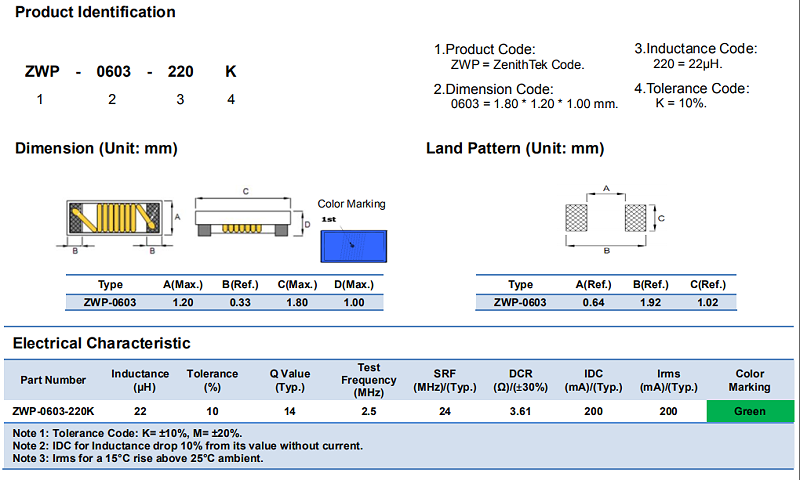Click the text '2.Dimension Code:'

click(x=493, y=89)
